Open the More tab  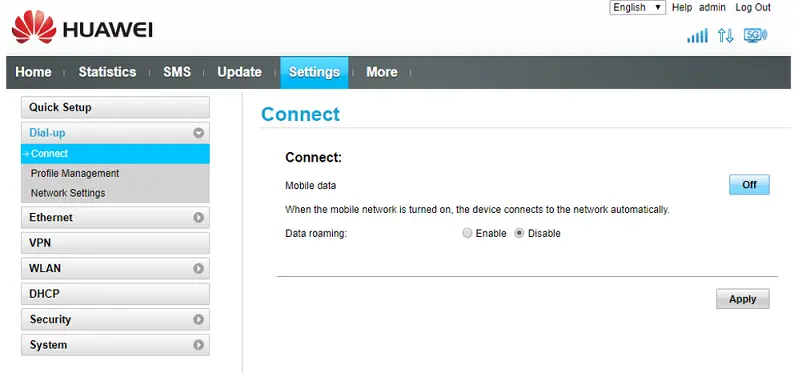pos(382,72)
